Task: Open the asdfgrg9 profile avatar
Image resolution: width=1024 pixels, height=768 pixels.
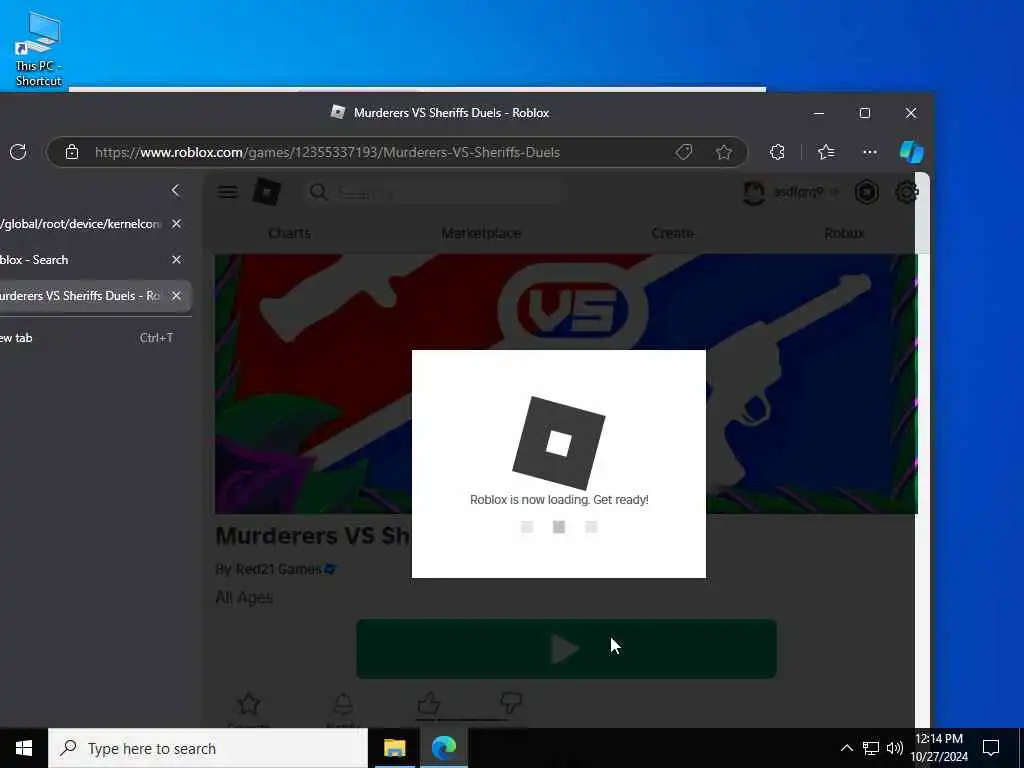Action: [x=754, y=192]
